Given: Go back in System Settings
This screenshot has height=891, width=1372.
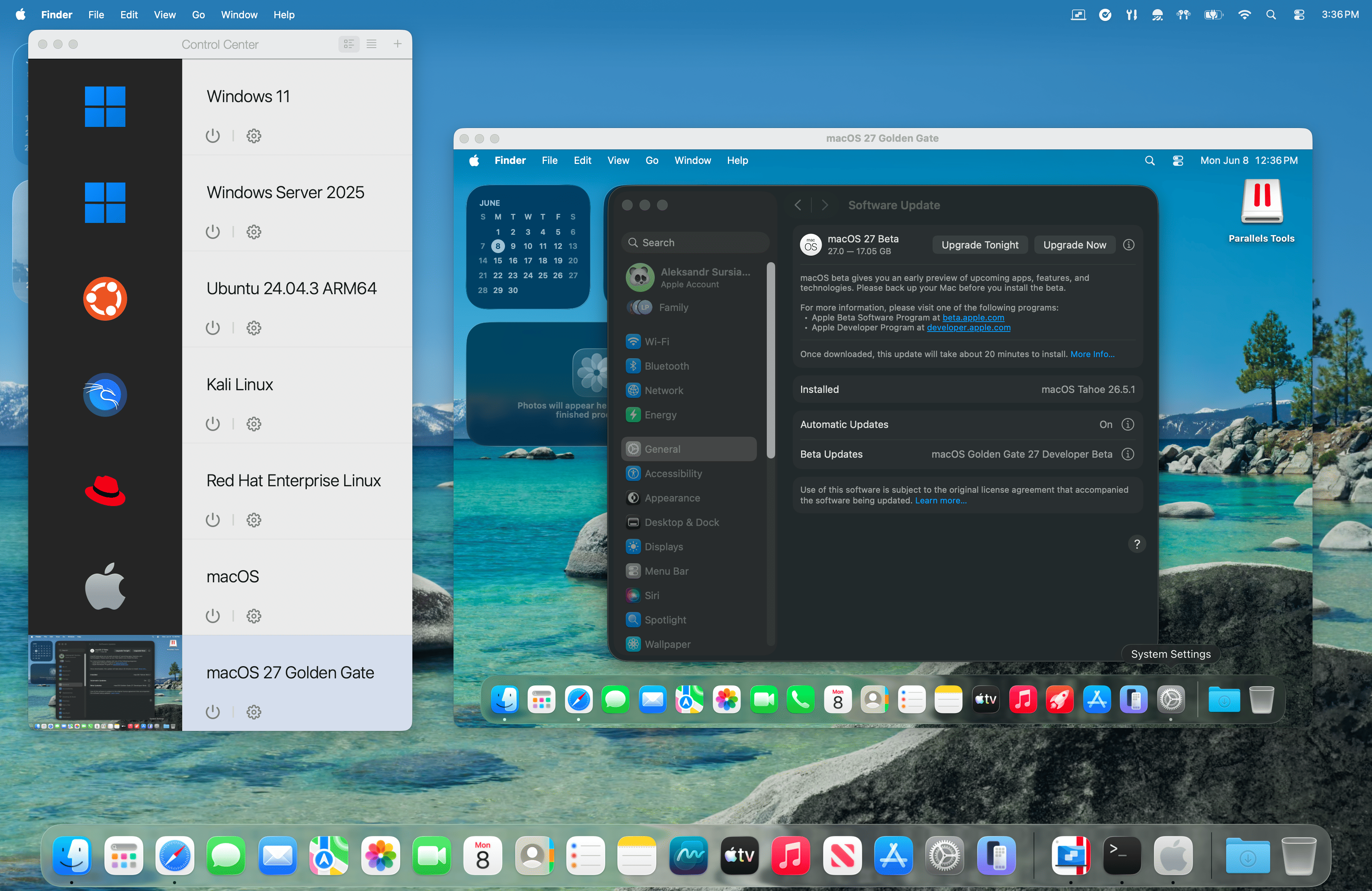Looking at the screenshot, I should point(798,205).
